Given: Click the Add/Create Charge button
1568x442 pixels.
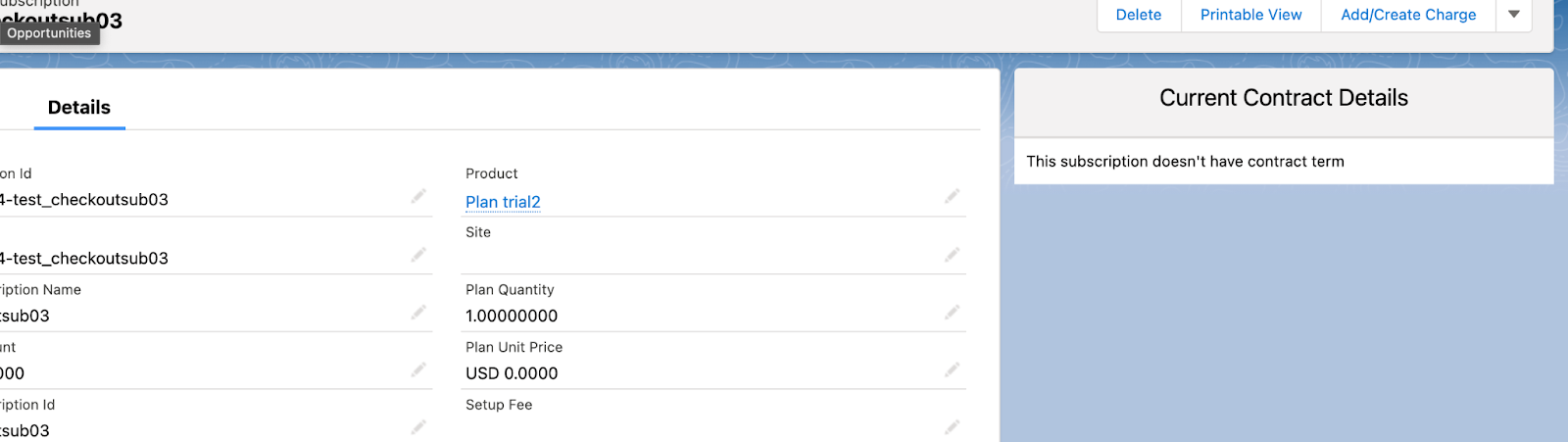Looking at the screenshot, I should 1408,15.
